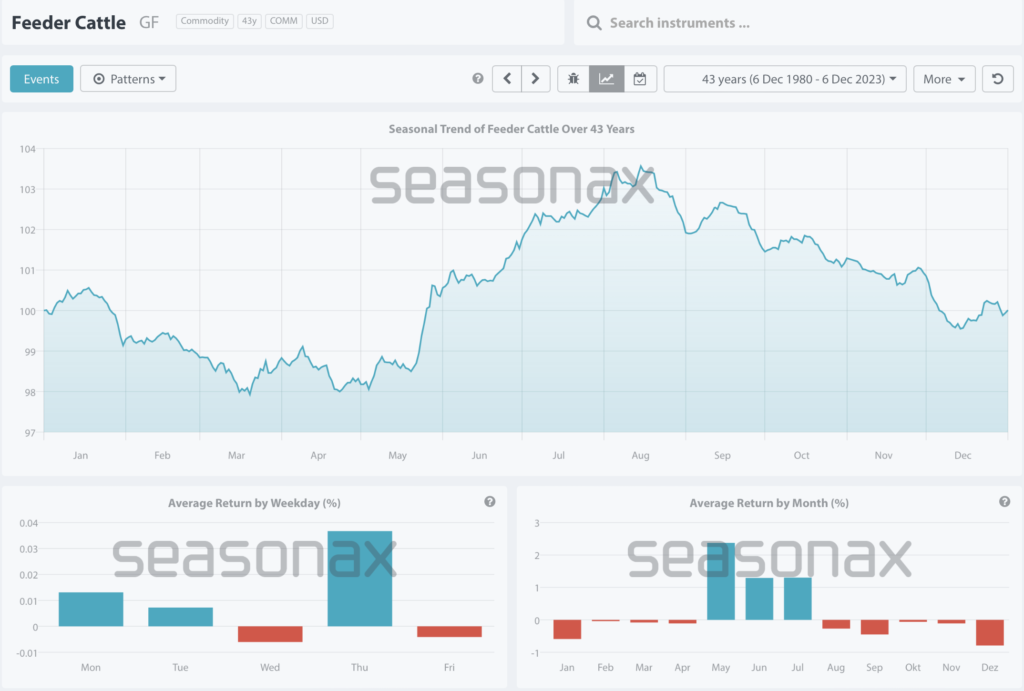Click the Thursday bar in weekday chart

(360, 578)
